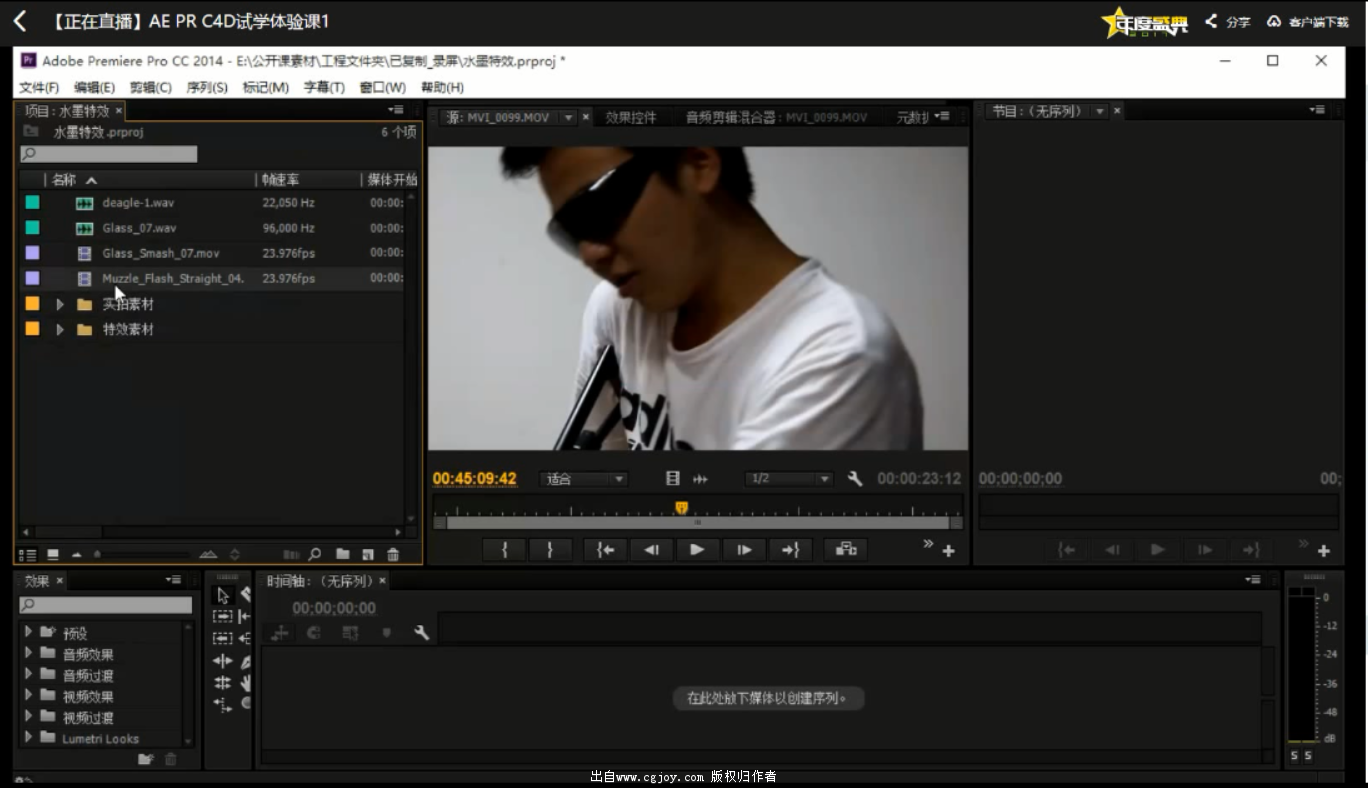Open the 标记(M) menu
This screenshot has height=788, width=1368.
pyautogui.click(x=266, y=87)
